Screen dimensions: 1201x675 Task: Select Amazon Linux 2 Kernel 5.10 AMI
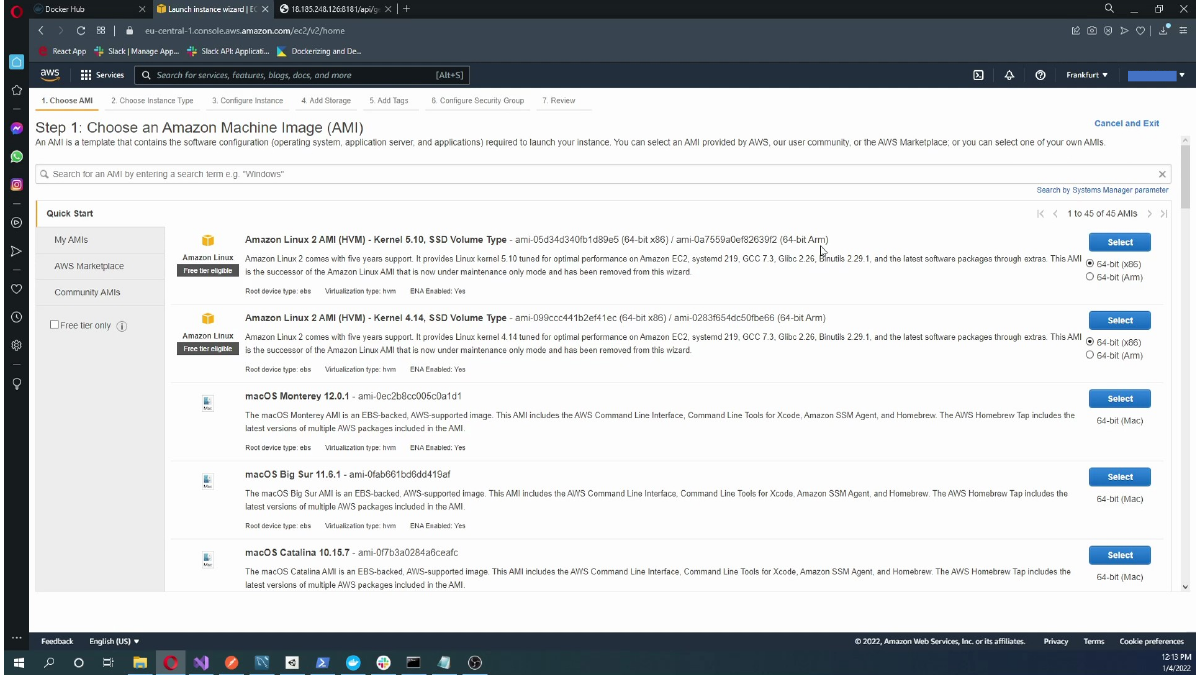point(1120,242)
